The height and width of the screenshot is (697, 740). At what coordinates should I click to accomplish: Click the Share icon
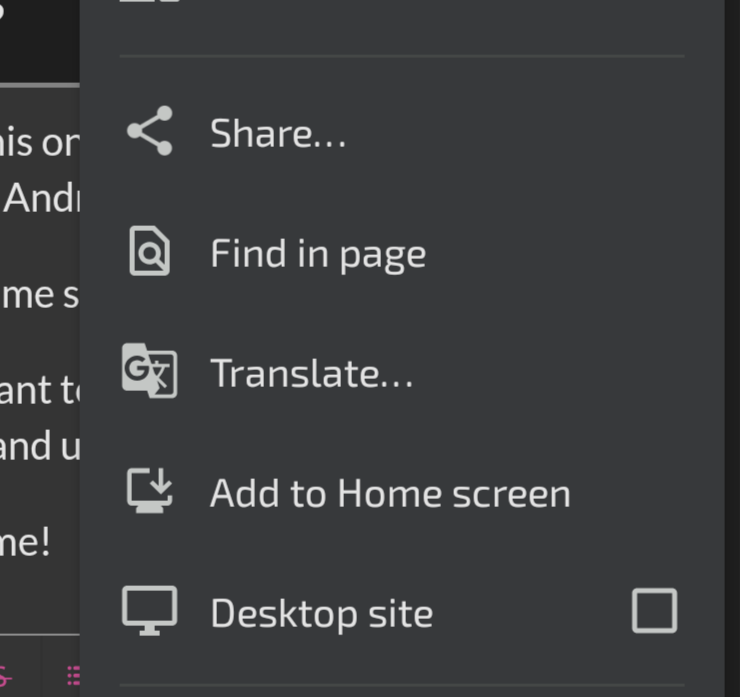pyautogui.click(x=150, y=131)
